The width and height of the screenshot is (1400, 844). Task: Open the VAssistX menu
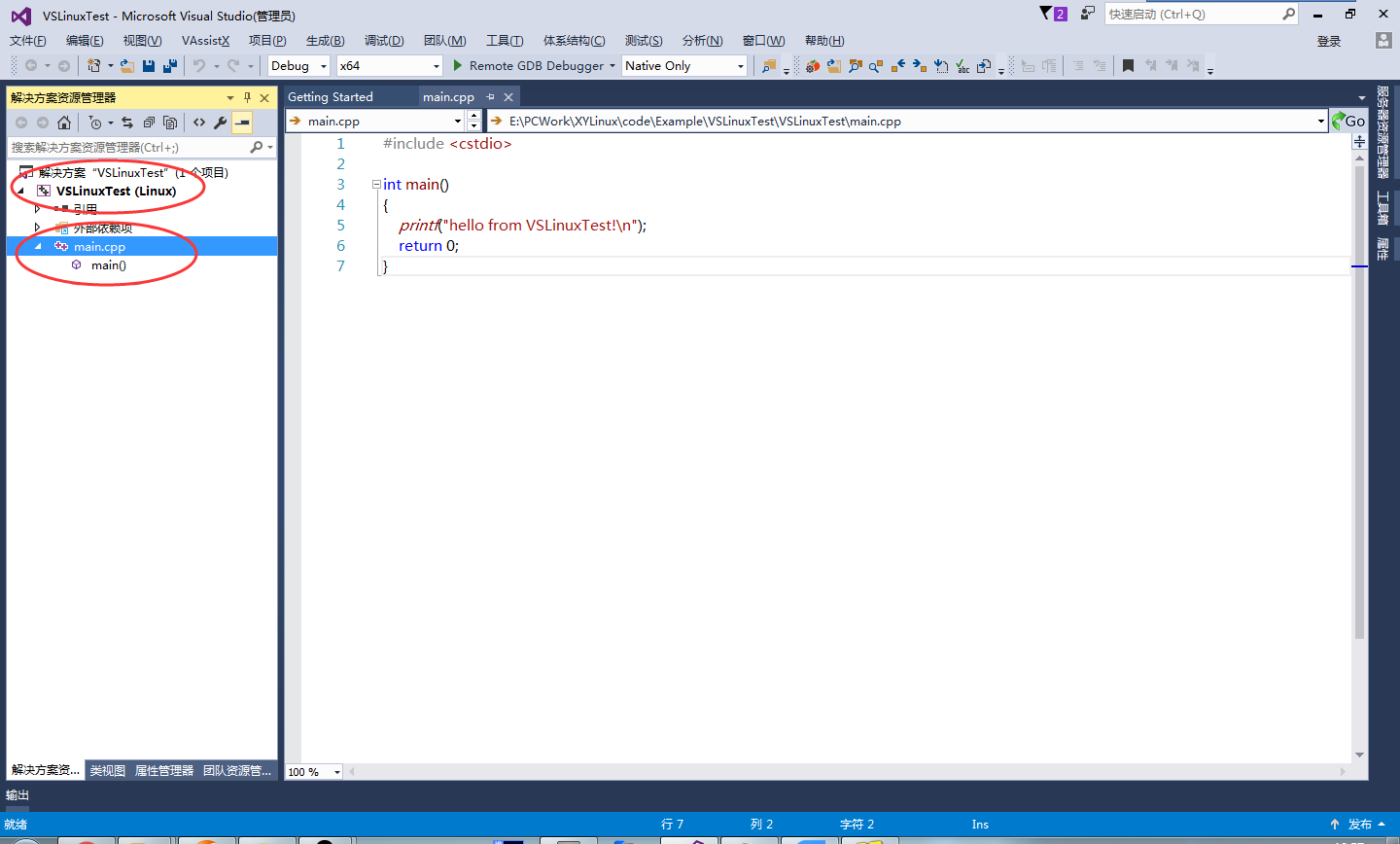tap(205, 41)
